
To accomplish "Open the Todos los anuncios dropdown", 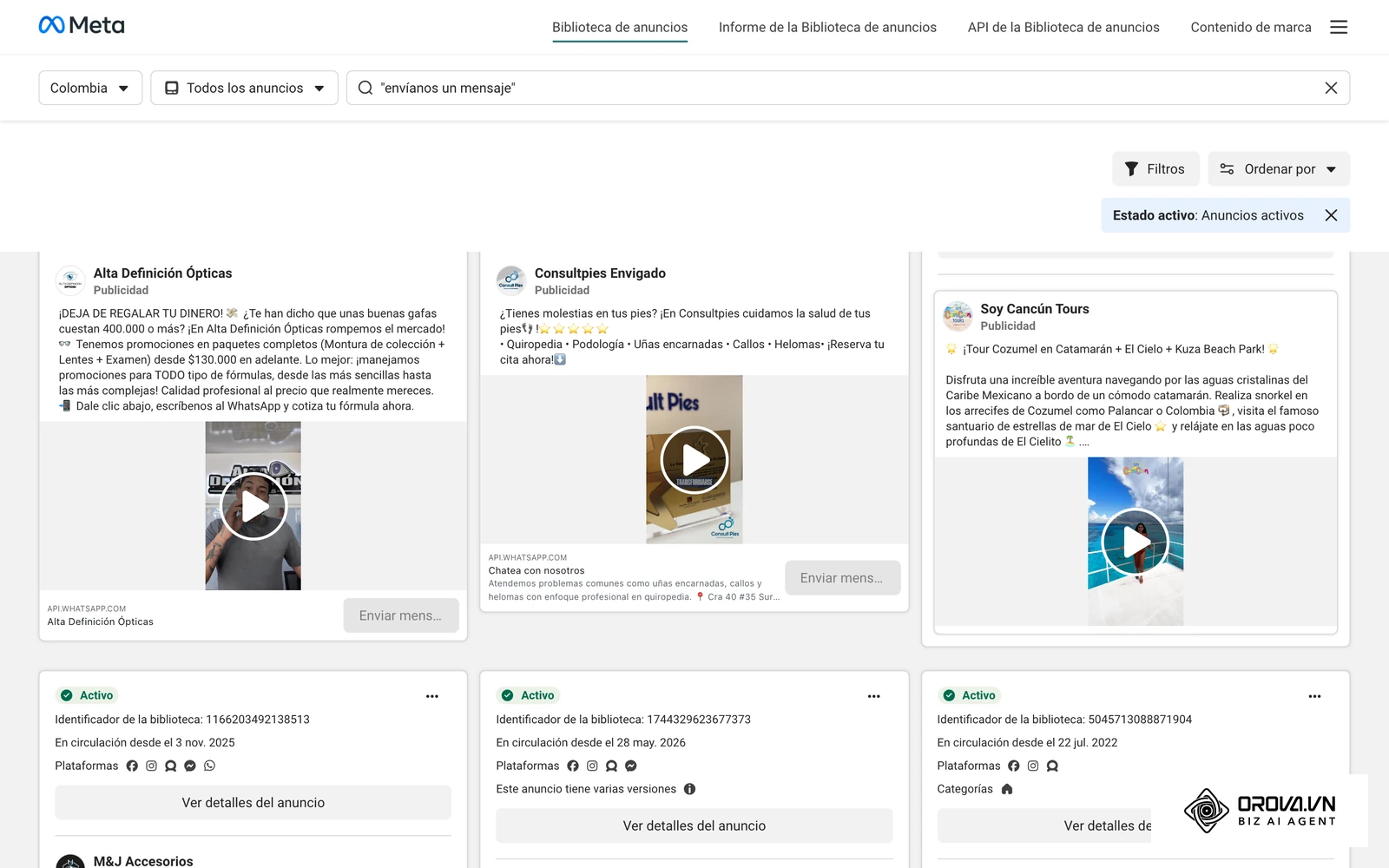I will (244, 88).
